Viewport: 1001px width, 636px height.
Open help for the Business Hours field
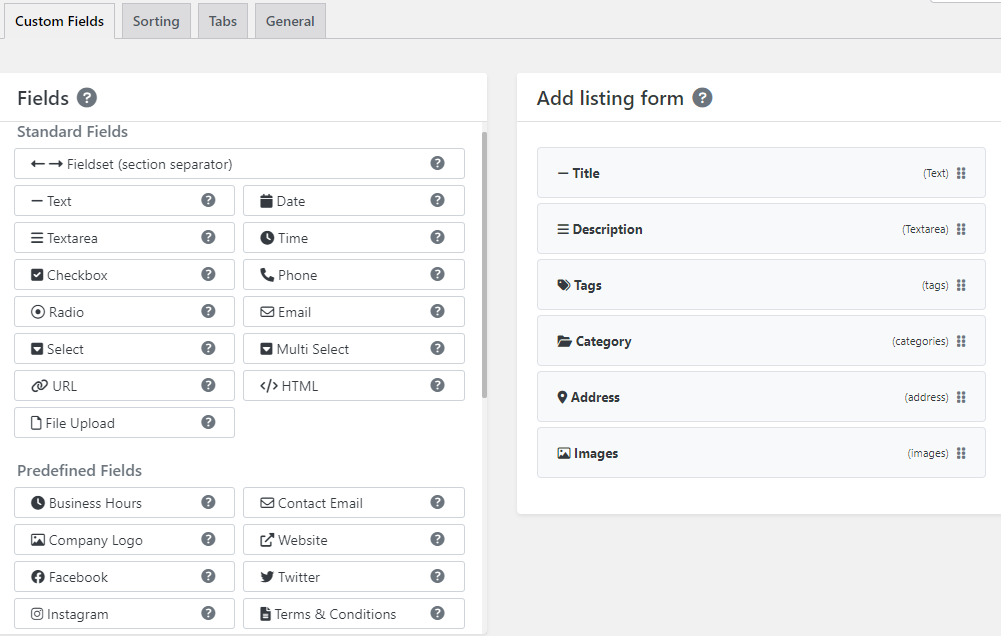(x=208, y=502)
